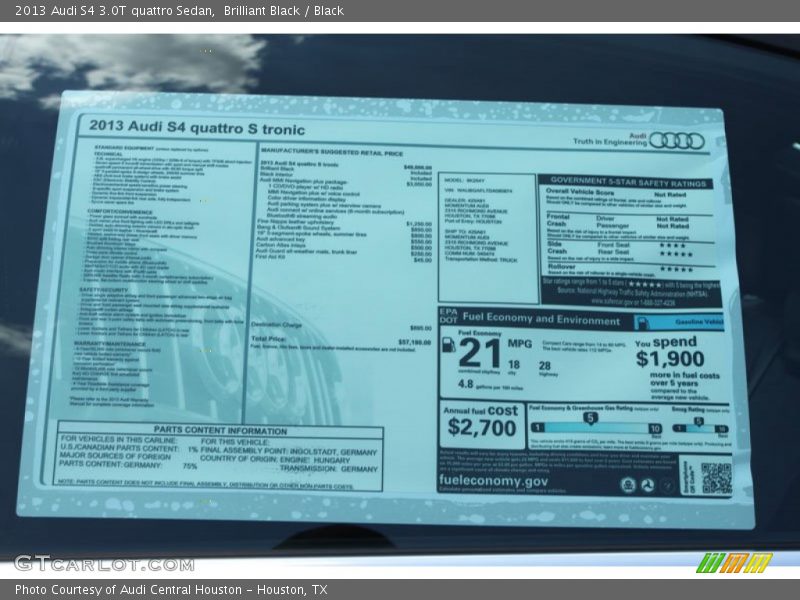Click the 'Gasoline Vehicle' banner label
This screenshot has height=600, width=800.
(699, 322)
